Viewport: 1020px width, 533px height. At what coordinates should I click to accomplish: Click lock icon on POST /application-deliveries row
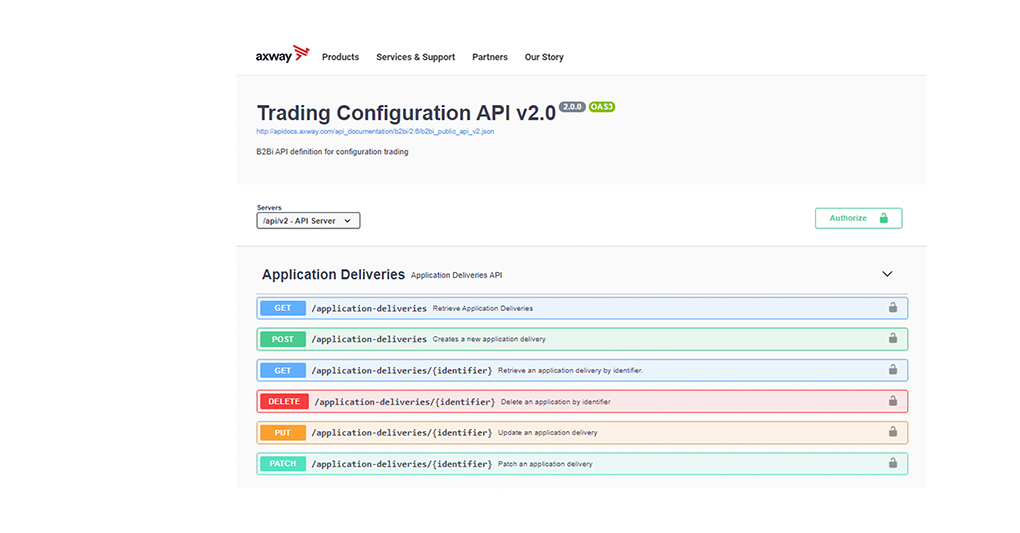click(892, 339)
